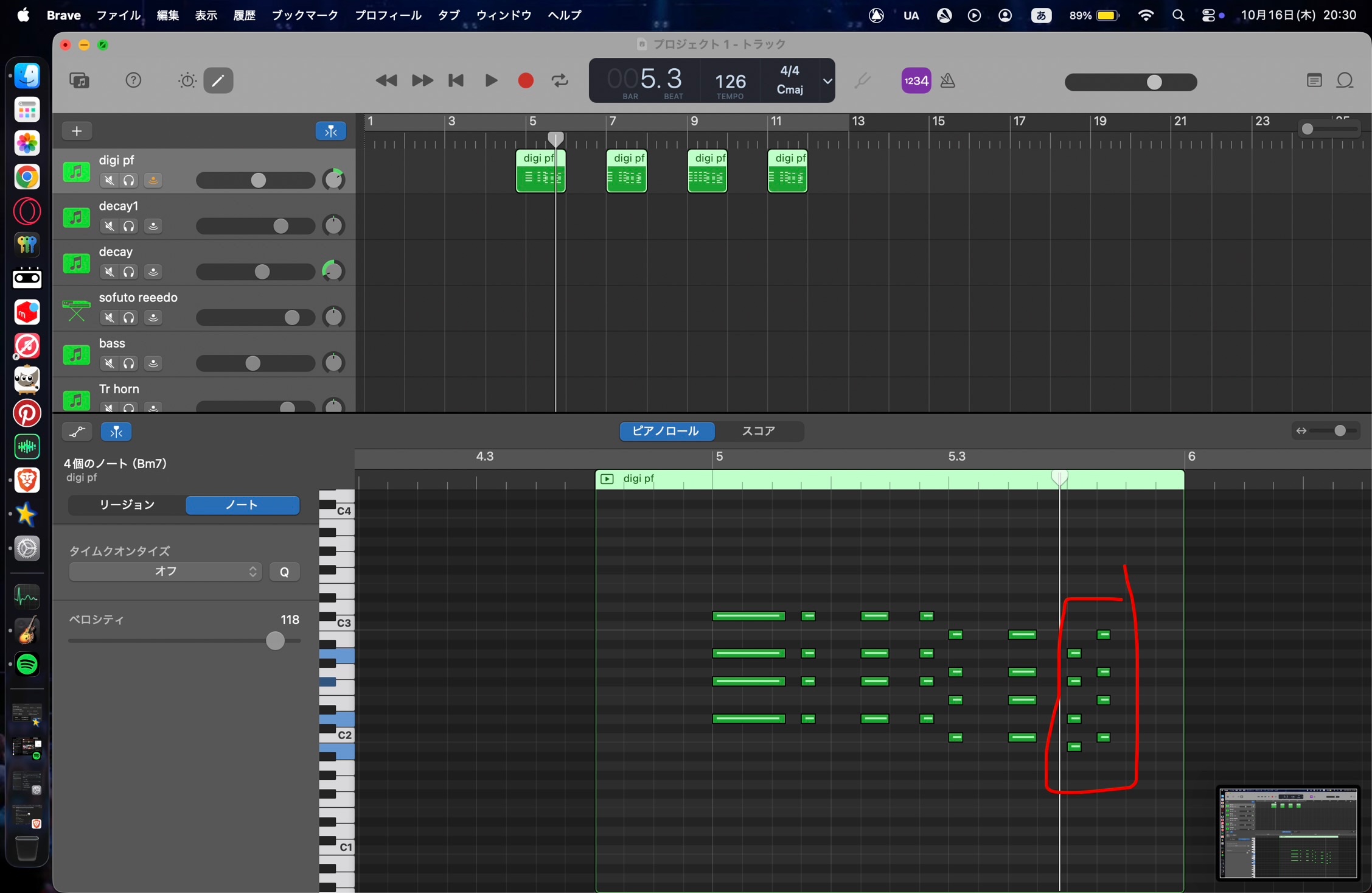The width and height of the screenshot is (1372, 893).
Task: Solo the bass track with headphones
Action: coord(129,363)
